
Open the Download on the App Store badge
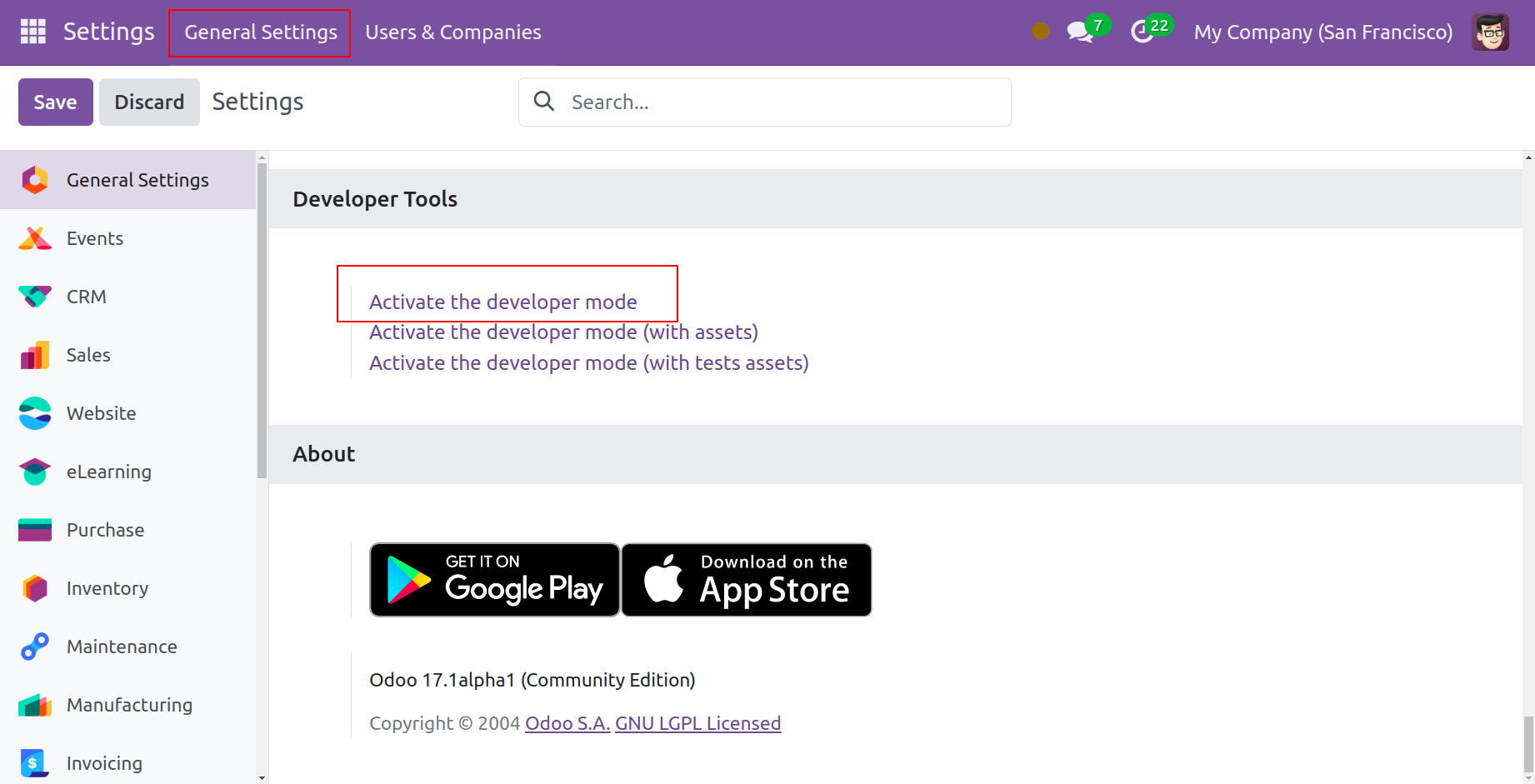point(747,580)
